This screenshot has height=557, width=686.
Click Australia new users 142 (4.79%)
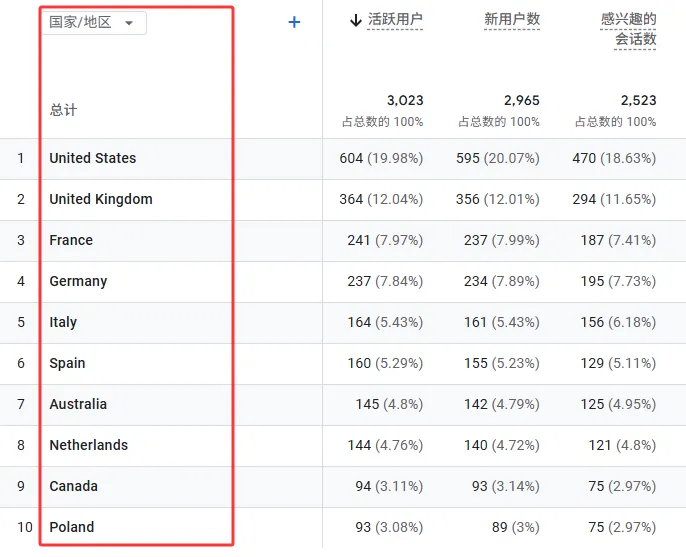tap(502, 404)
